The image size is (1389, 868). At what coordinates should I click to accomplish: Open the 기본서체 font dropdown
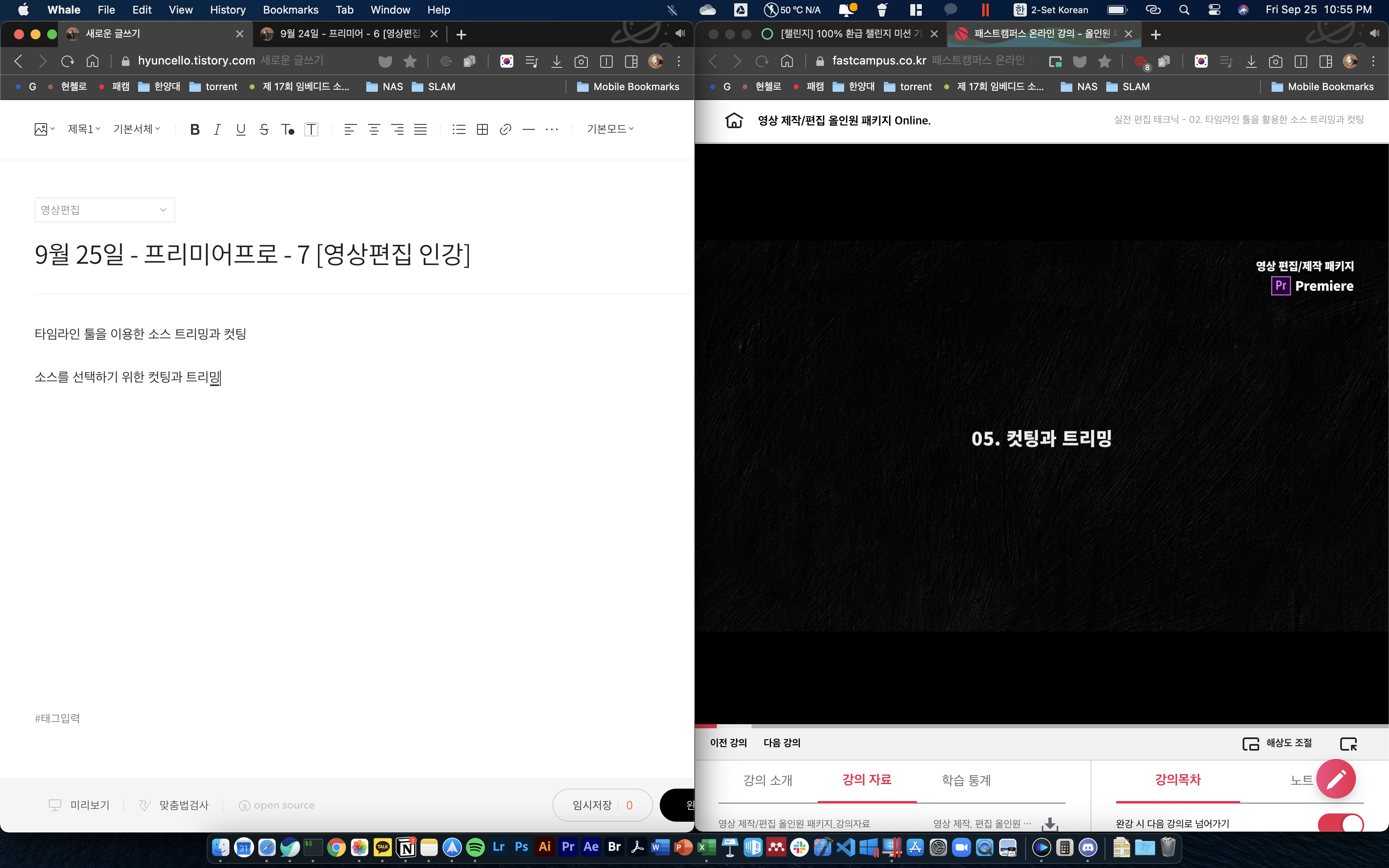(136, 129)
